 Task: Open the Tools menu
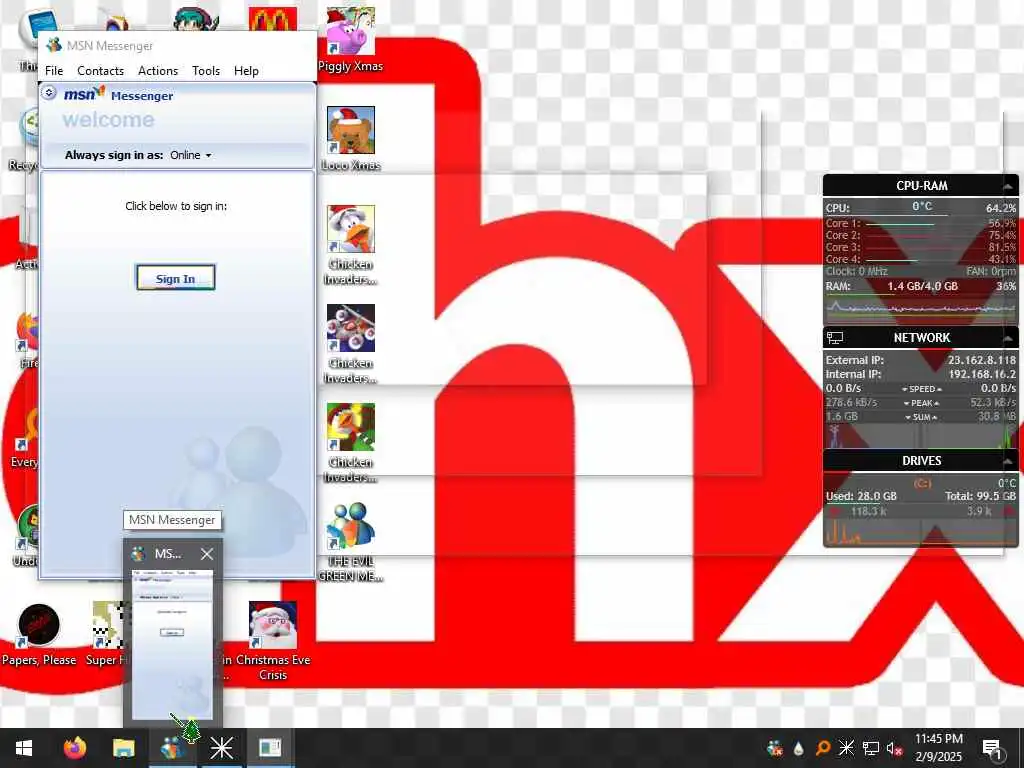point(206,71)
